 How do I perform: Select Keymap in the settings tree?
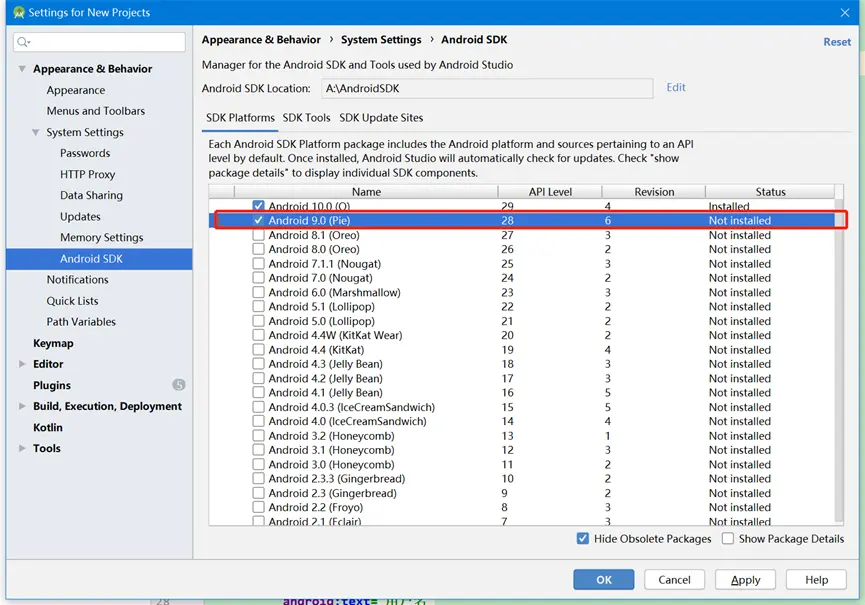pyautogui.click(x=53, y=343)
